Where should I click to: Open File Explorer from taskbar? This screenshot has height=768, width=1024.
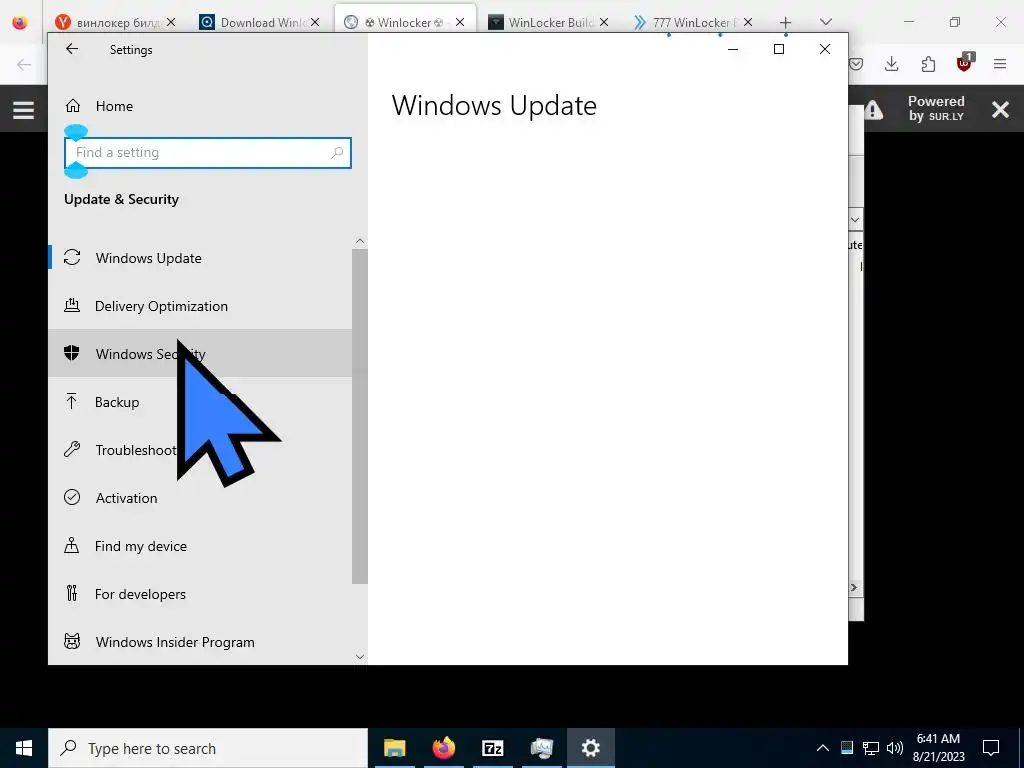click(x=394, y=748)
